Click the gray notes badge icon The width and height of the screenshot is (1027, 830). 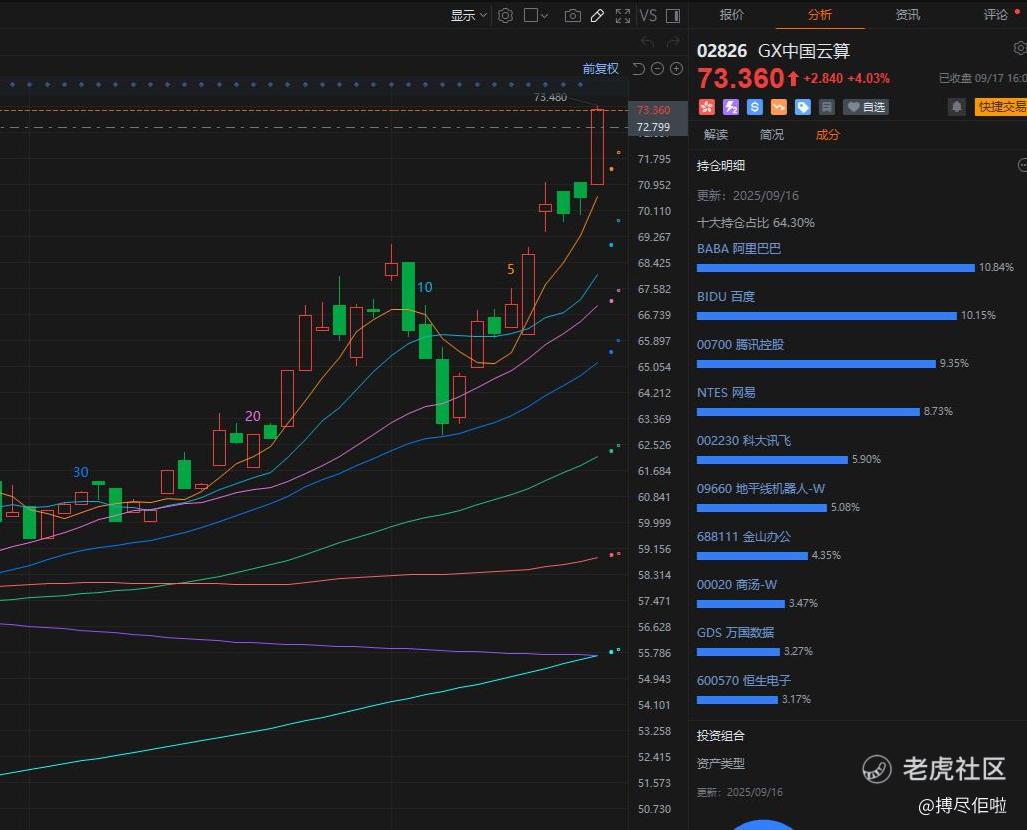tap(827, 107)
